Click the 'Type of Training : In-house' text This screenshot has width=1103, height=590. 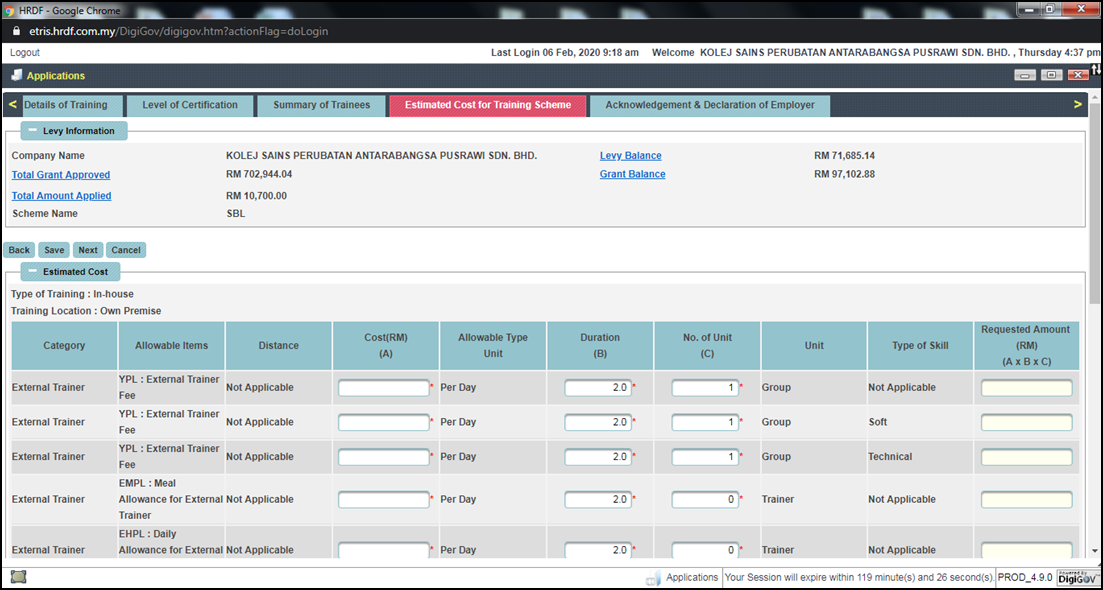pos(72,294)
